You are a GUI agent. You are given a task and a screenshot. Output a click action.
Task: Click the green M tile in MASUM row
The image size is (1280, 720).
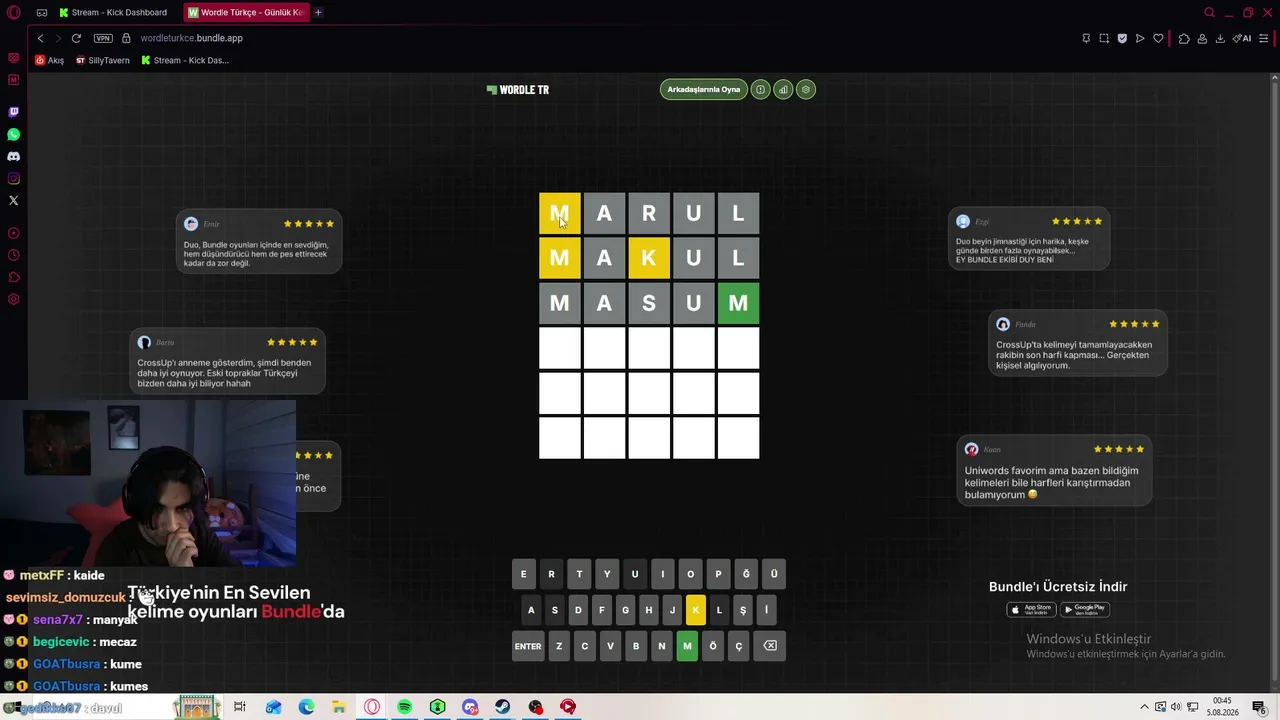[x=738, y=303]
